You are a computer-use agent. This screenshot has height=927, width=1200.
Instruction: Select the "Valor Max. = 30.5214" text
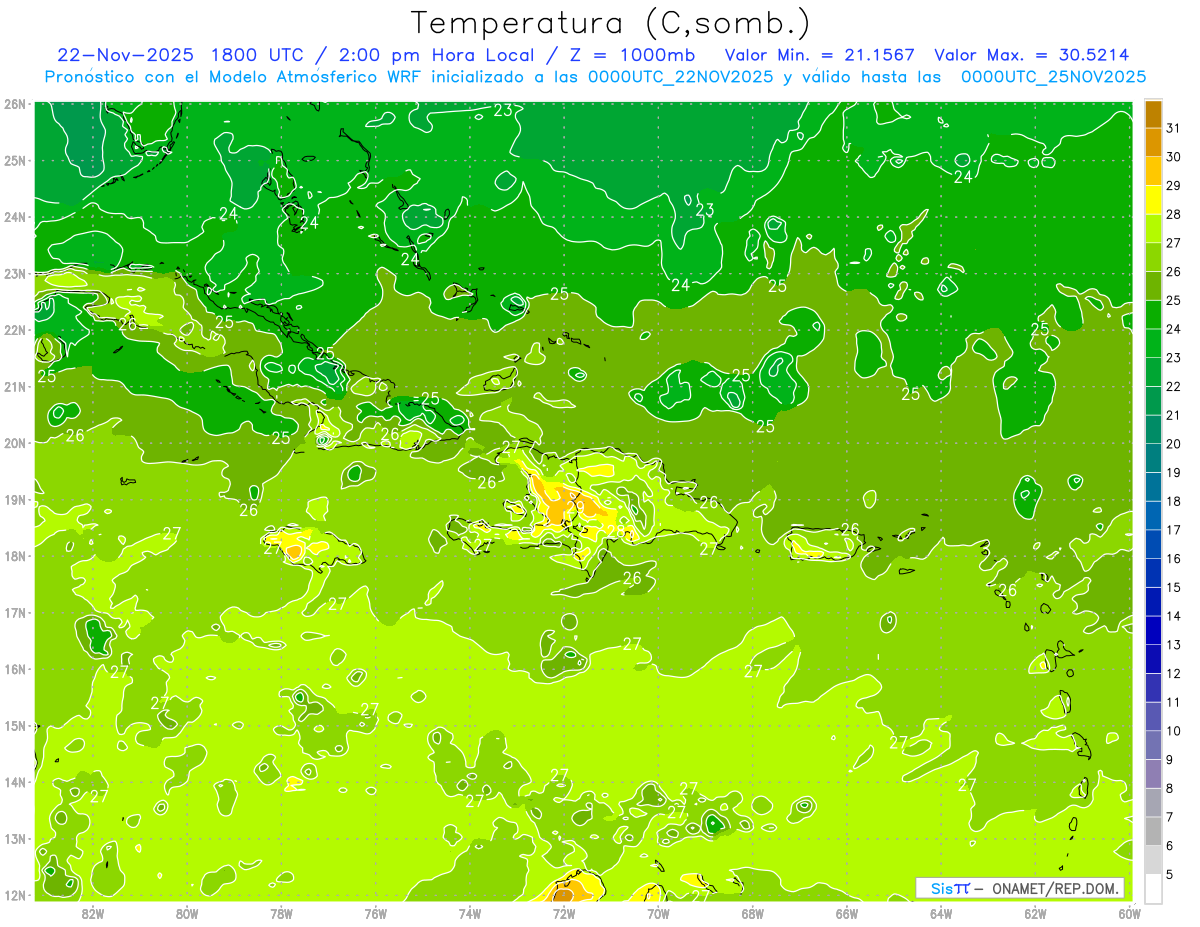point(1032,55)
